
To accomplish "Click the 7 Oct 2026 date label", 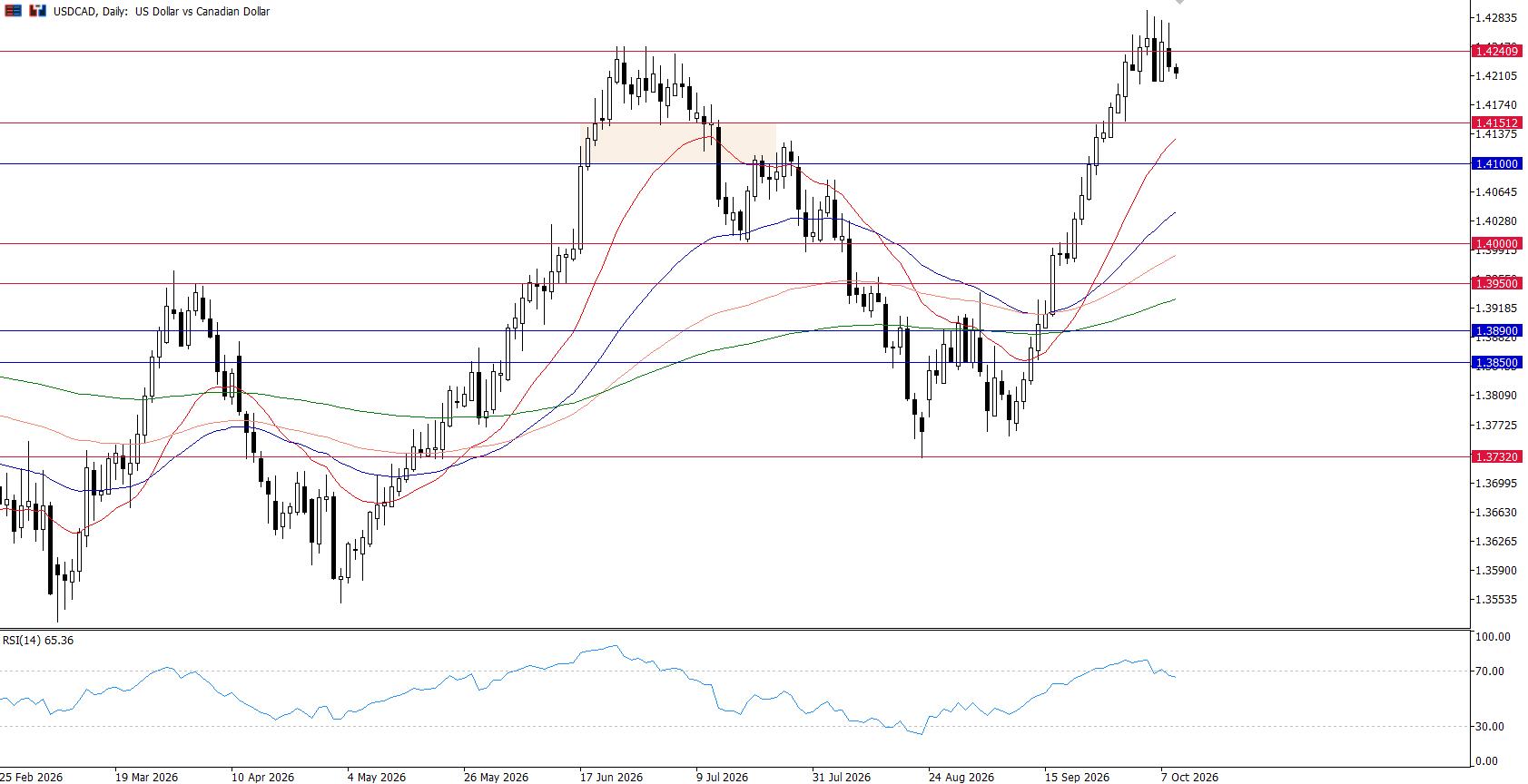I will tap(1189, 778).
